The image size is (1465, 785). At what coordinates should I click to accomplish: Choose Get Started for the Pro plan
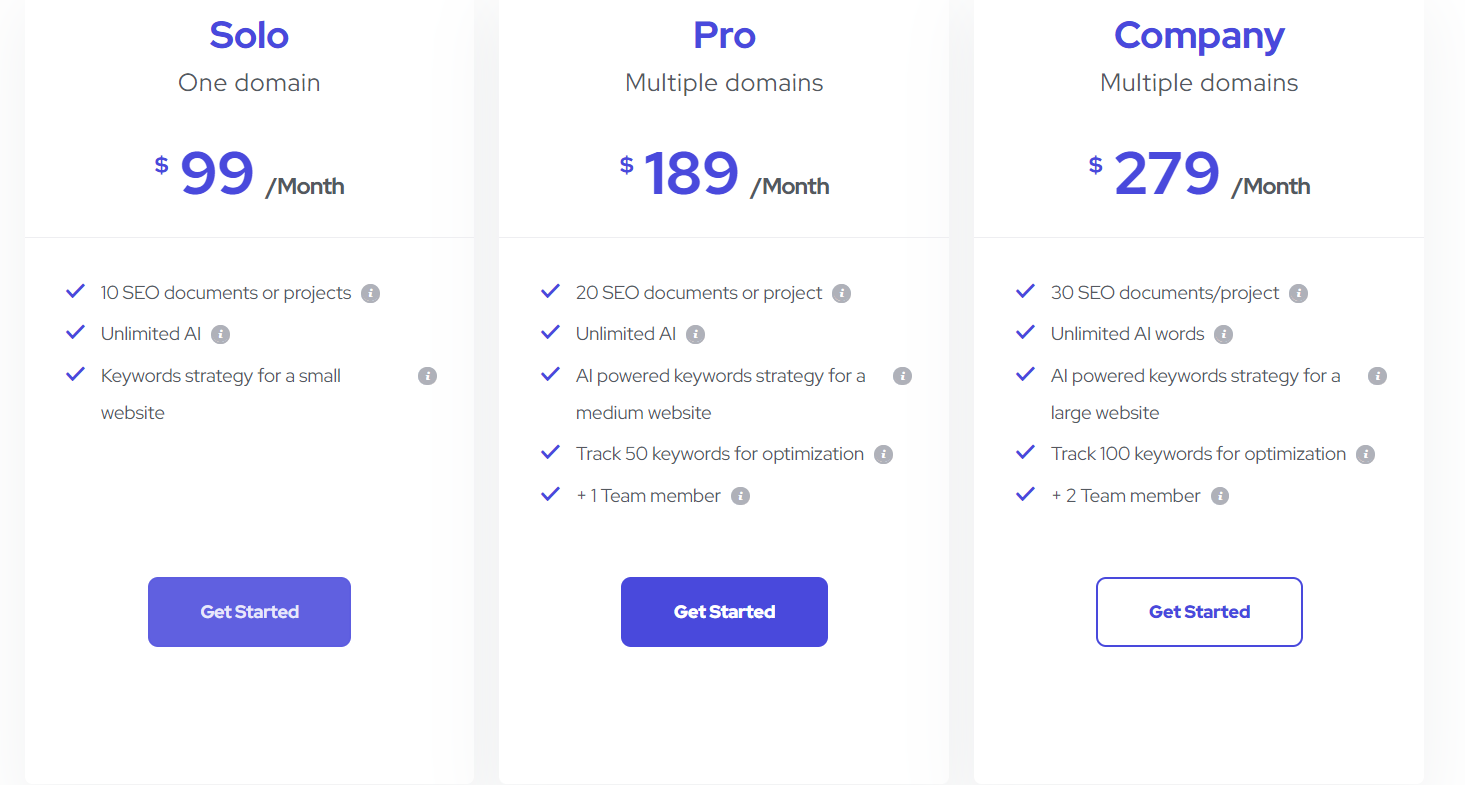point(724,612)
